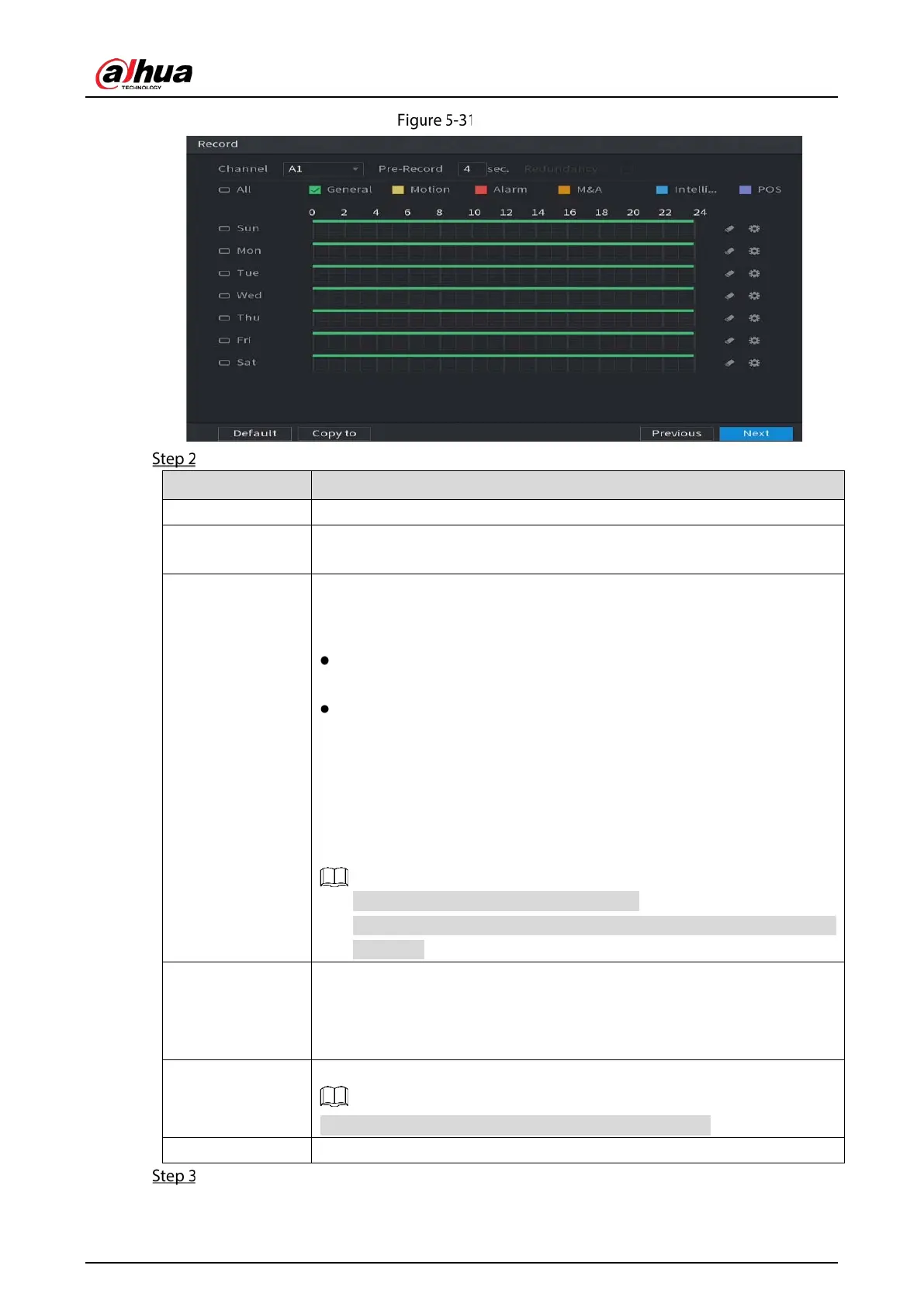Click hour label 12 on timeline scale
This screenshot has width=924, height=1307.
(x=506, y=213)
